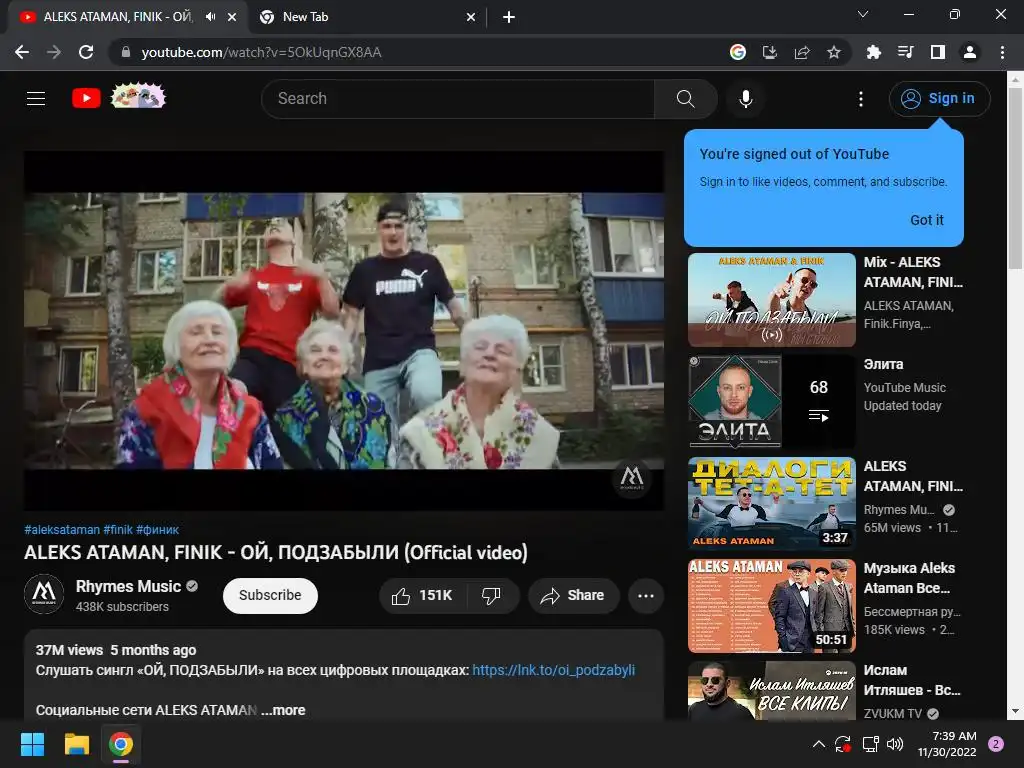The width and height of the screenshot is (1024, 768).
Task: Open the Элита playlist thumbnail
Action: [x=771, y=402]
